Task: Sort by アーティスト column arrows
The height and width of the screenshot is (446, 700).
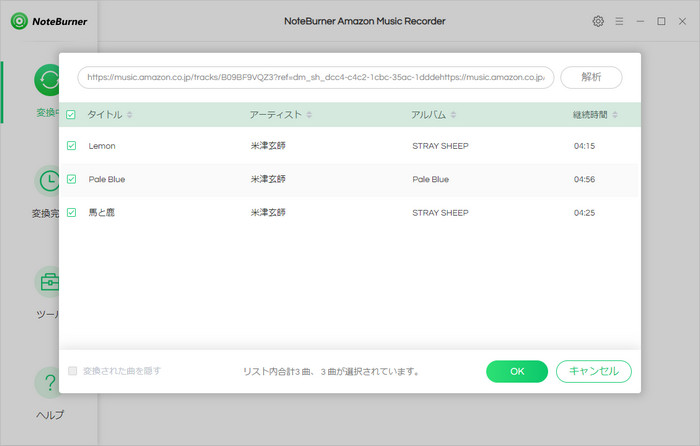Action: point(309,115)
